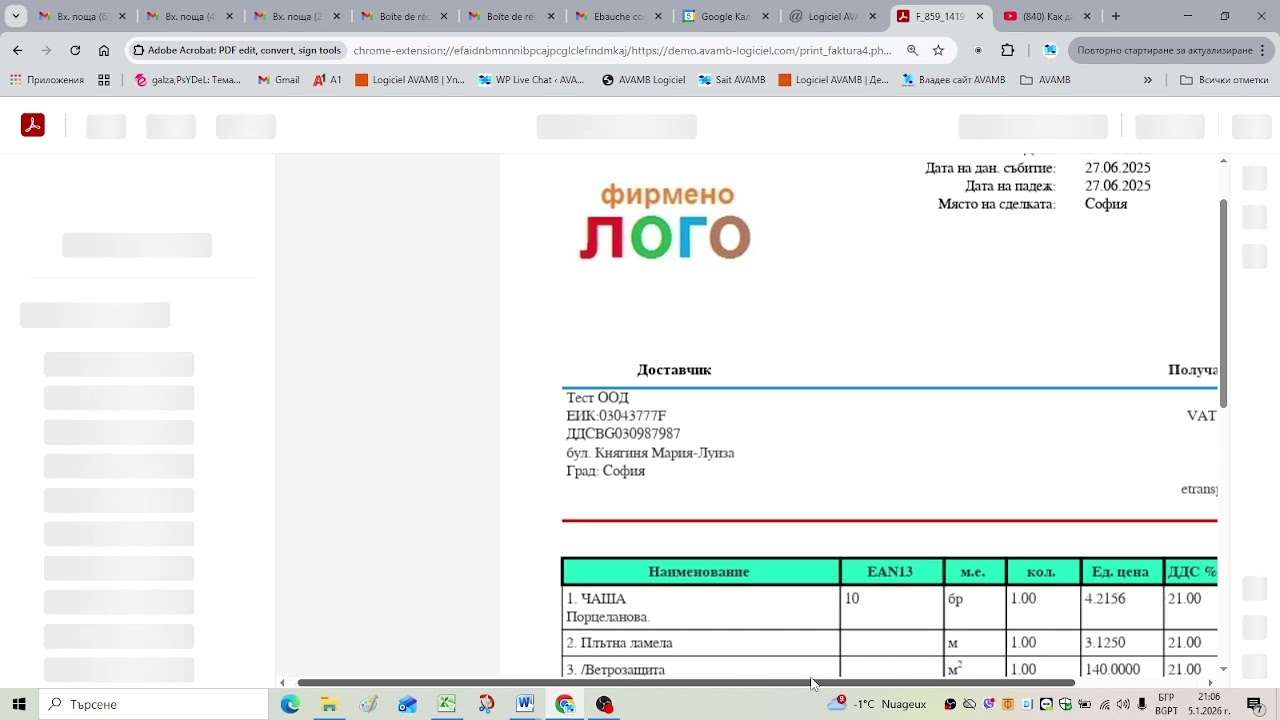Open the Extensions puzzle icon
Screen dimensions: 1280x720
coord(1008,51)
